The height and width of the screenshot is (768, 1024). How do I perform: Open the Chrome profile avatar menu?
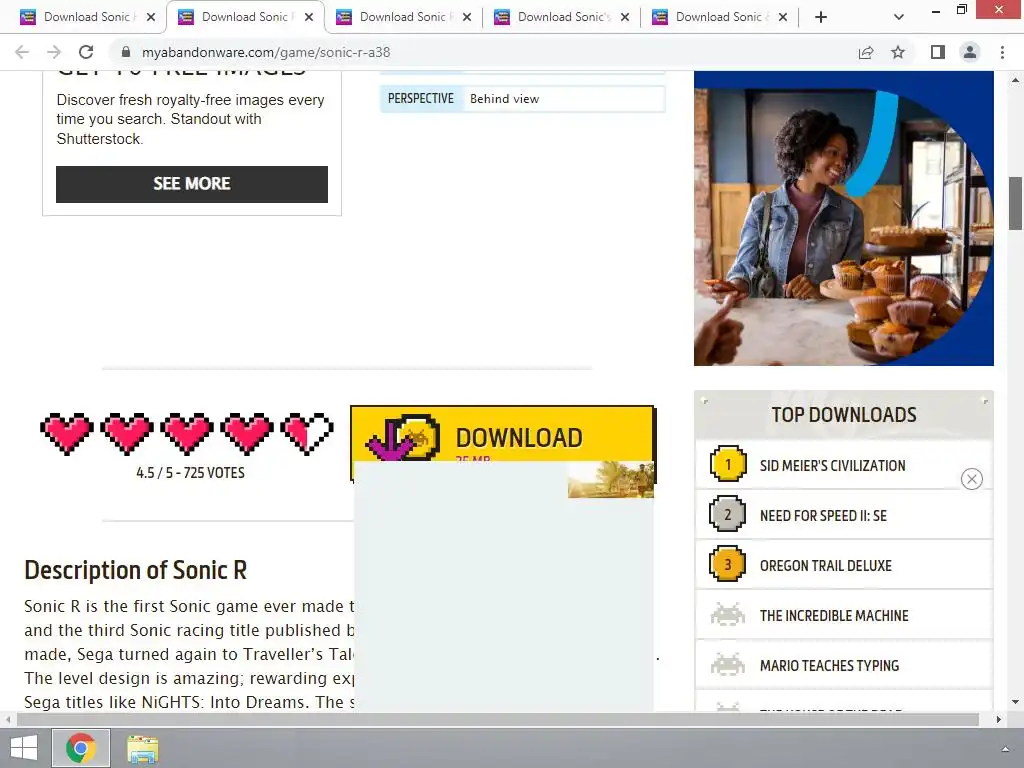(x=970, y=52)
